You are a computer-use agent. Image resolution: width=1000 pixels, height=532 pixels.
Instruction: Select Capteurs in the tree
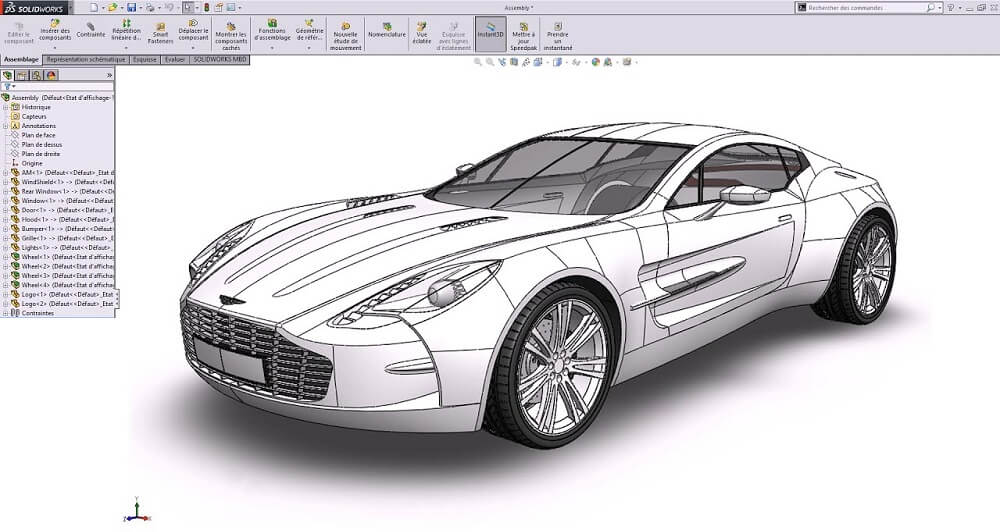point(34,117)
